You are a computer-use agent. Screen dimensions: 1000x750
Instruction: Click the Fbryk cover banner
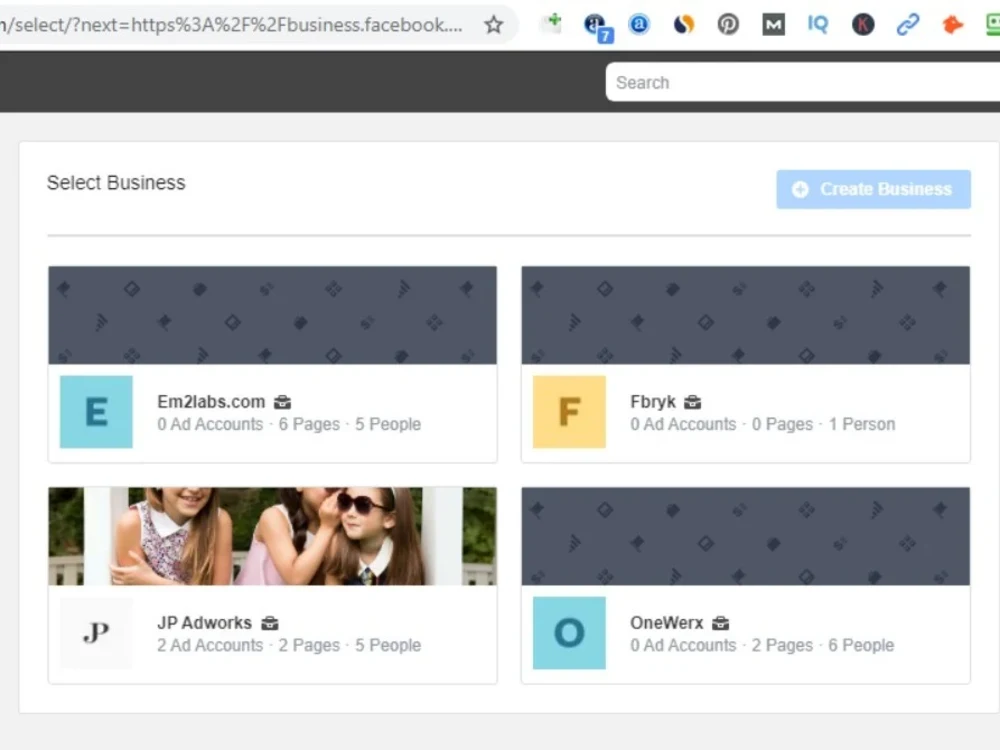pyautogui.click(x=746, y=315)
